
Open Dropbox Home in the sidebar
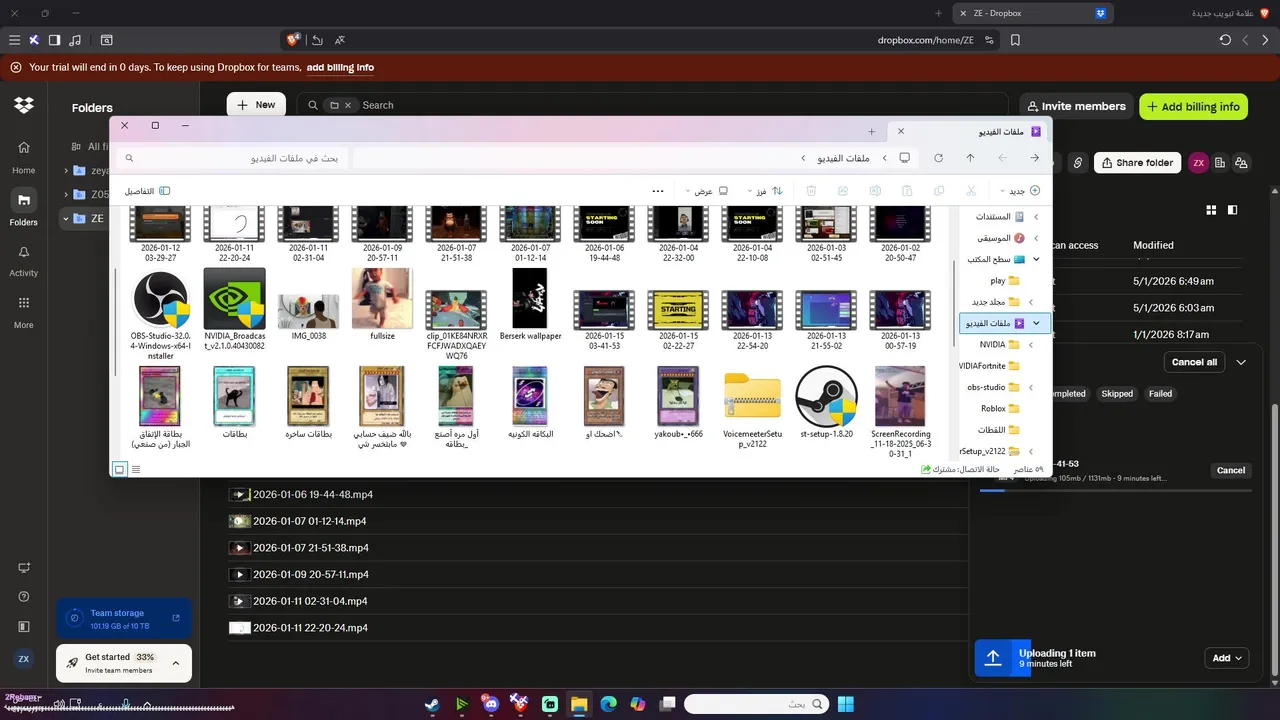click(24, 157)
